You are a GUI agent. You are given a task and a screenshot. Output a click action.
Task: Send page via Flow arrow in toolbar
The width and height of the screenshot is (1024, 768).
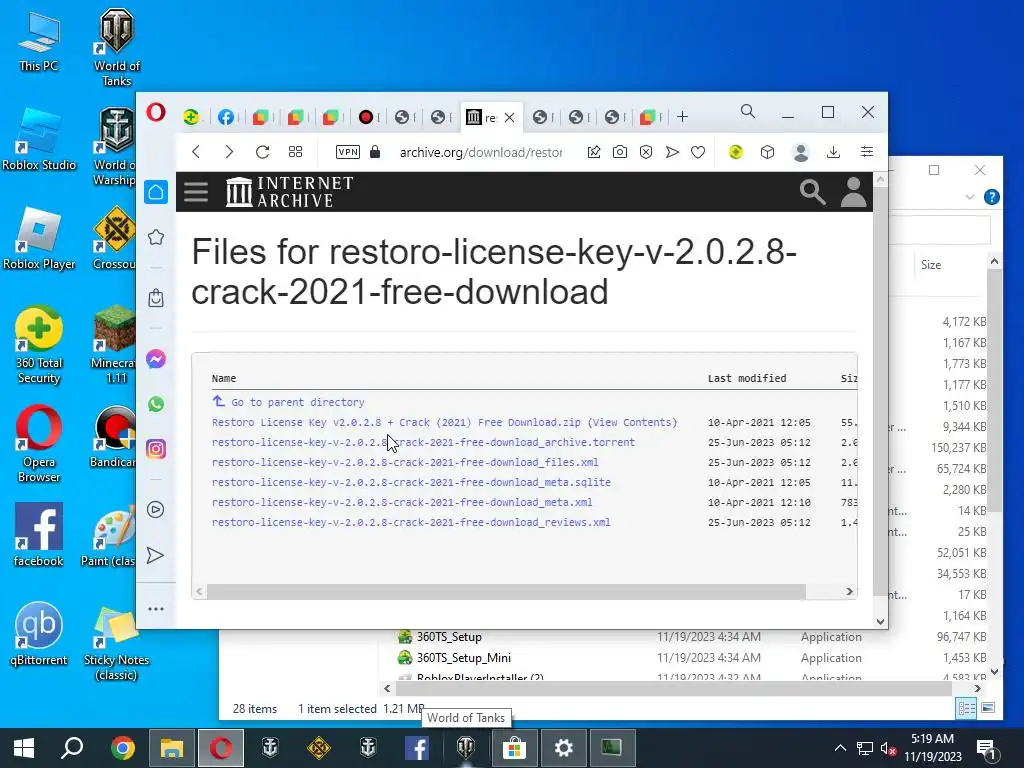point(672,152)
